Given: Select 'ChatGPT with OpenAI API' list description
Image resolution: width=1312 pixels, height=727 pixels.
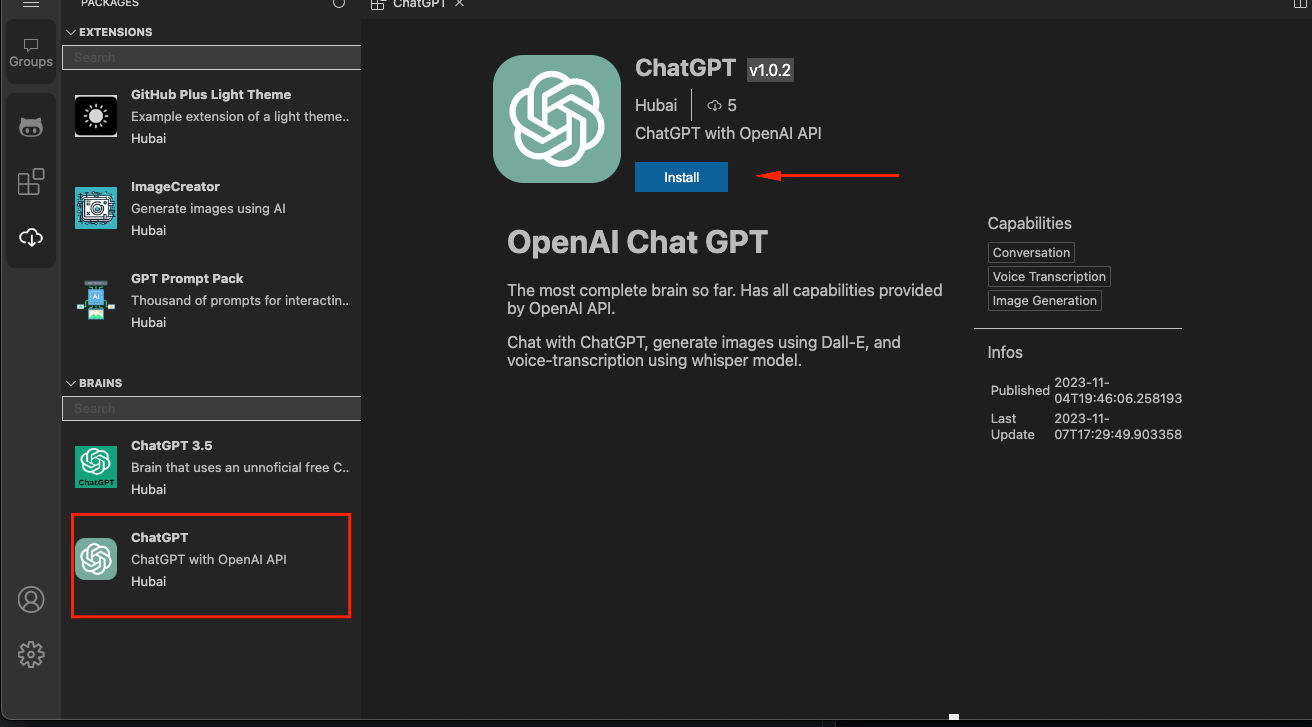Looking at the screenshot, I should tap(209, 559).
